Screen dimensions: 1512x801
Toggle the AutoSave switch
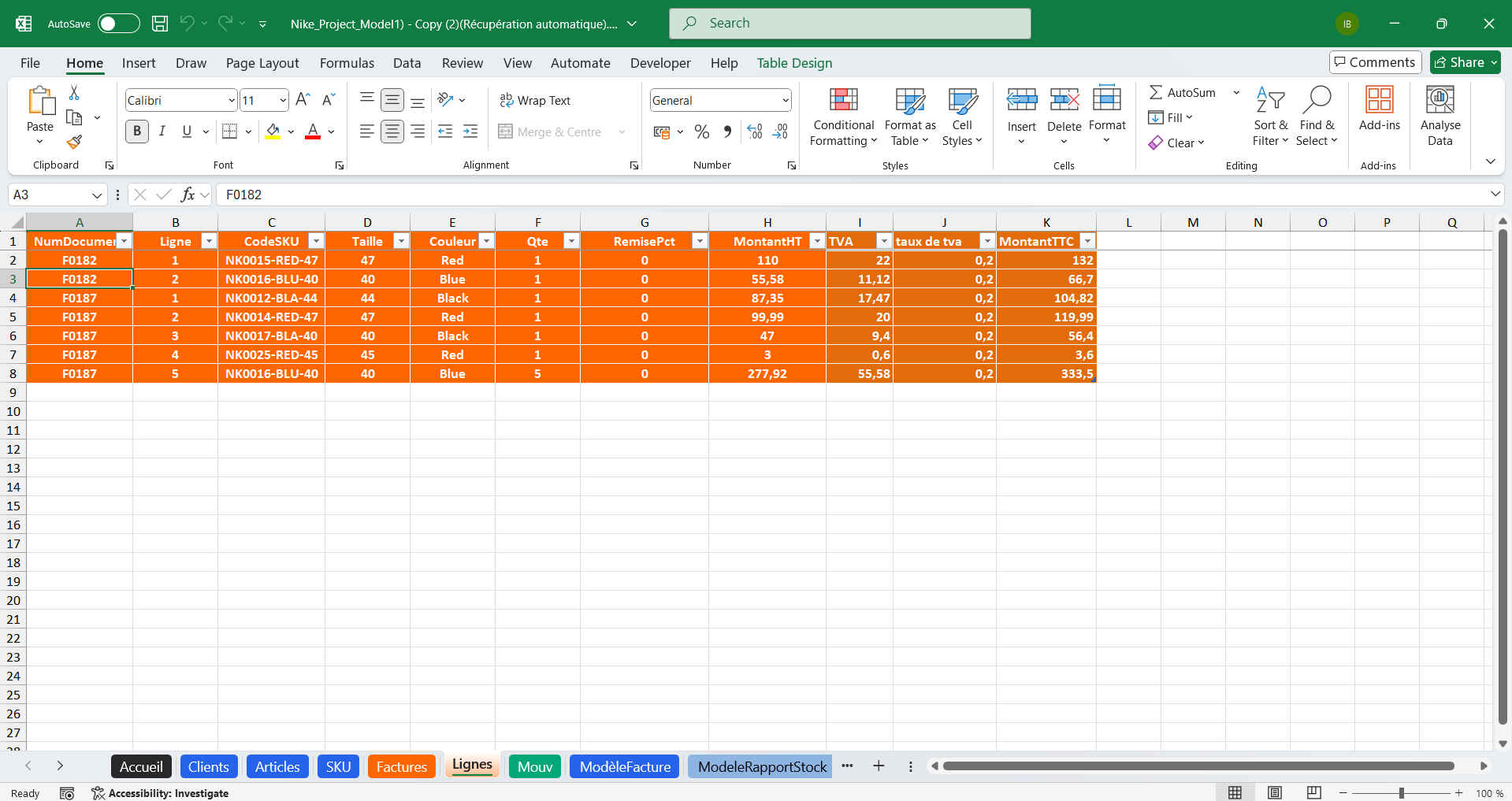(x=118, y=24)
